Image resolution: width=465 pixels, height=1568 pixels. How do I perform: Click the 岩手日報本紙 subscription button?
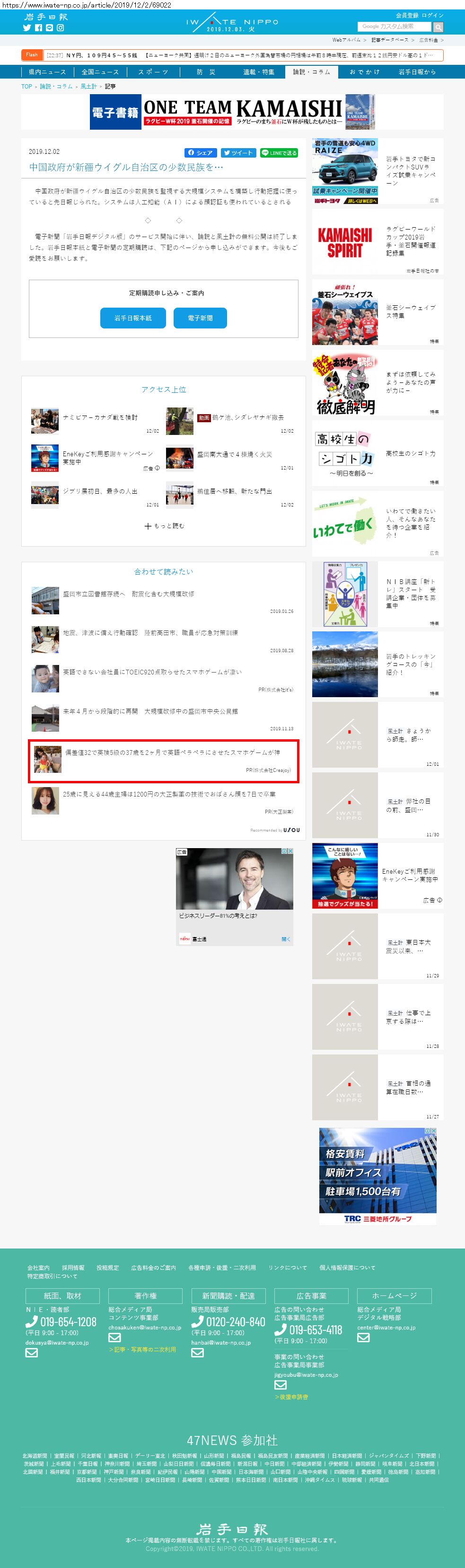coord(132,318)
